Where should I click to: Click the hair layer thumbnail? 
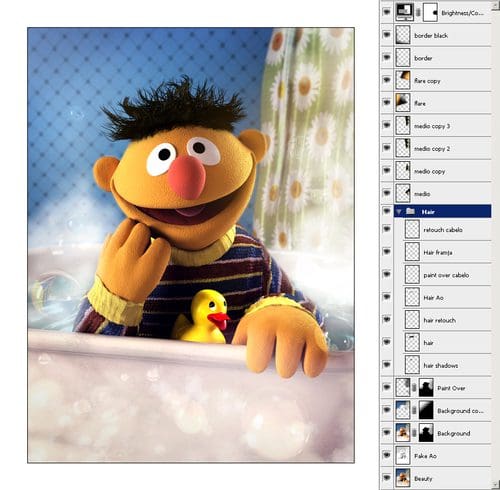(412, 342)
